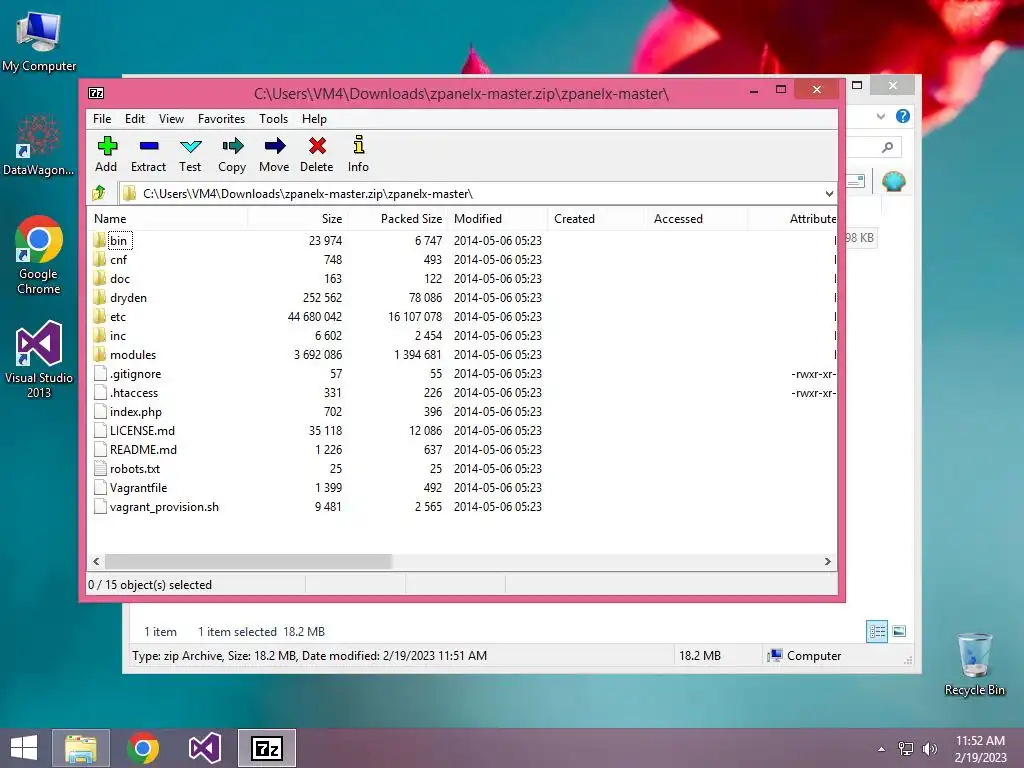Select the etc folder icon
The width and height of the screenshot is (1024, 768).
coord(99,317)
